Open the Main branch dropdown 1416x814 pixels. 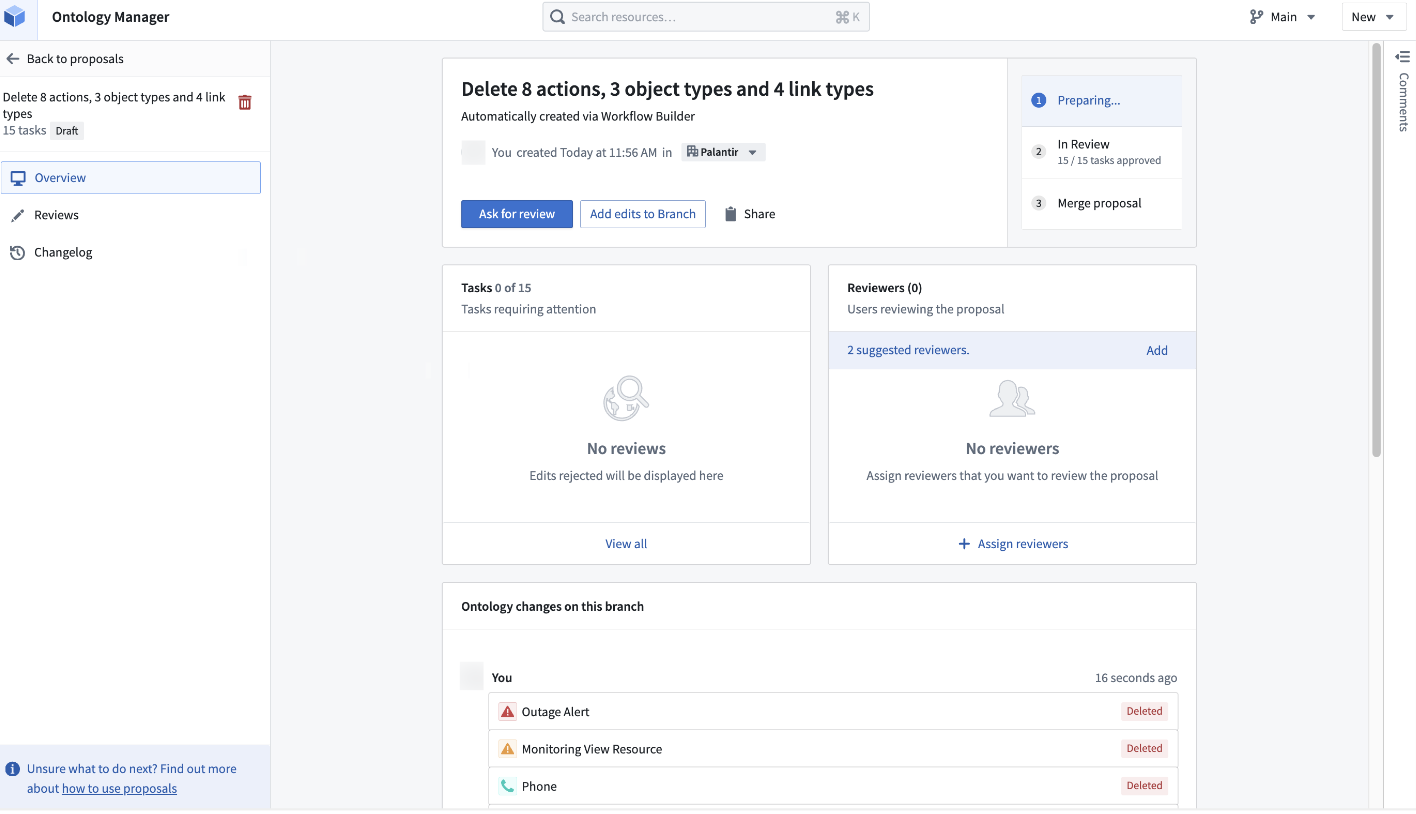(1283, 17)
